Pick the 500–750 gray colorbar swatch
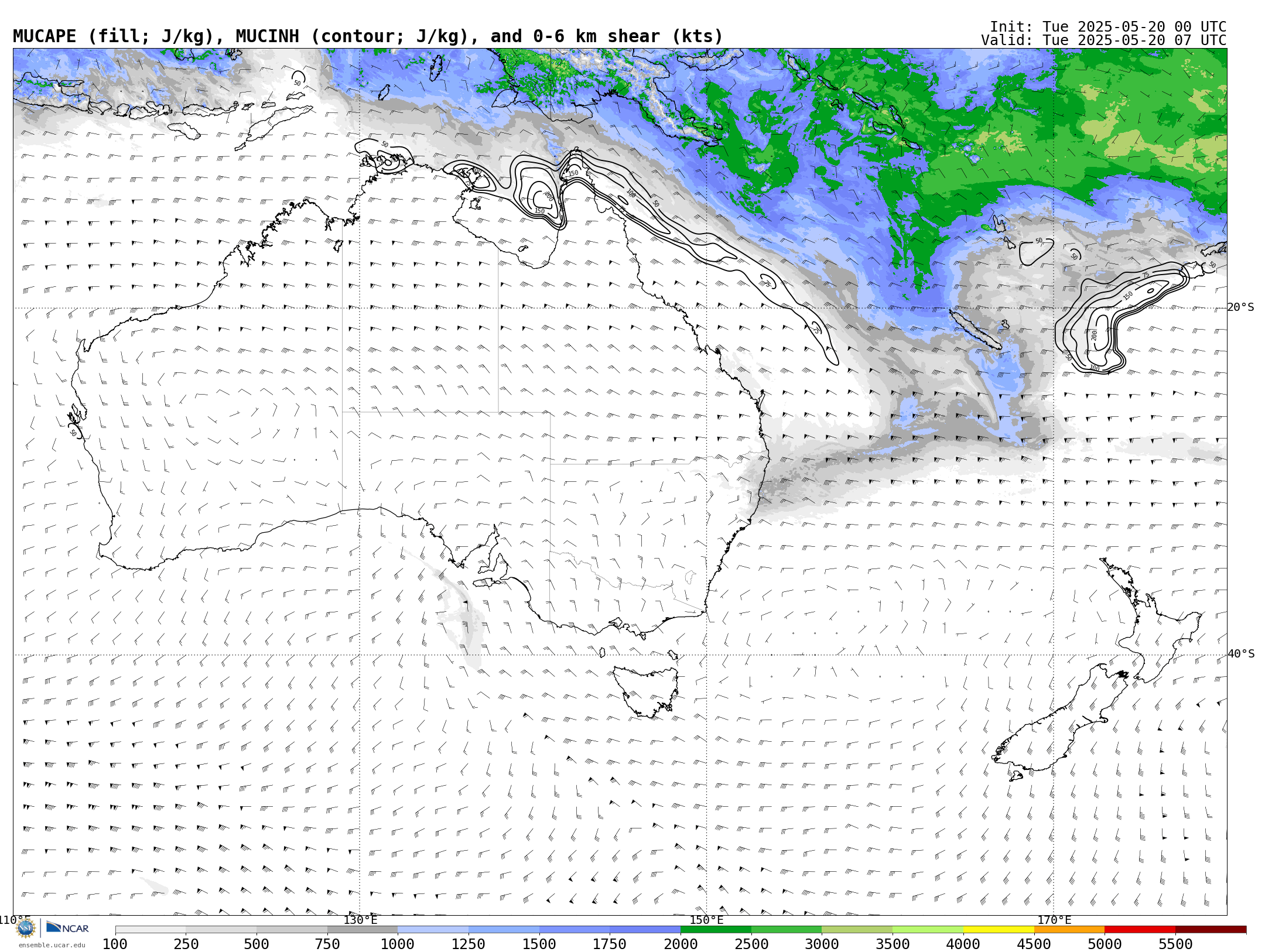1265x952 pixels. tap(292, 930)
